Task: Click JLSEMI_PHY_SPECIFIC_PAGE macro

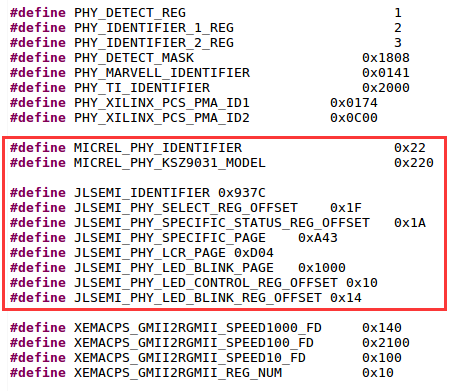Action: point(170,238)
